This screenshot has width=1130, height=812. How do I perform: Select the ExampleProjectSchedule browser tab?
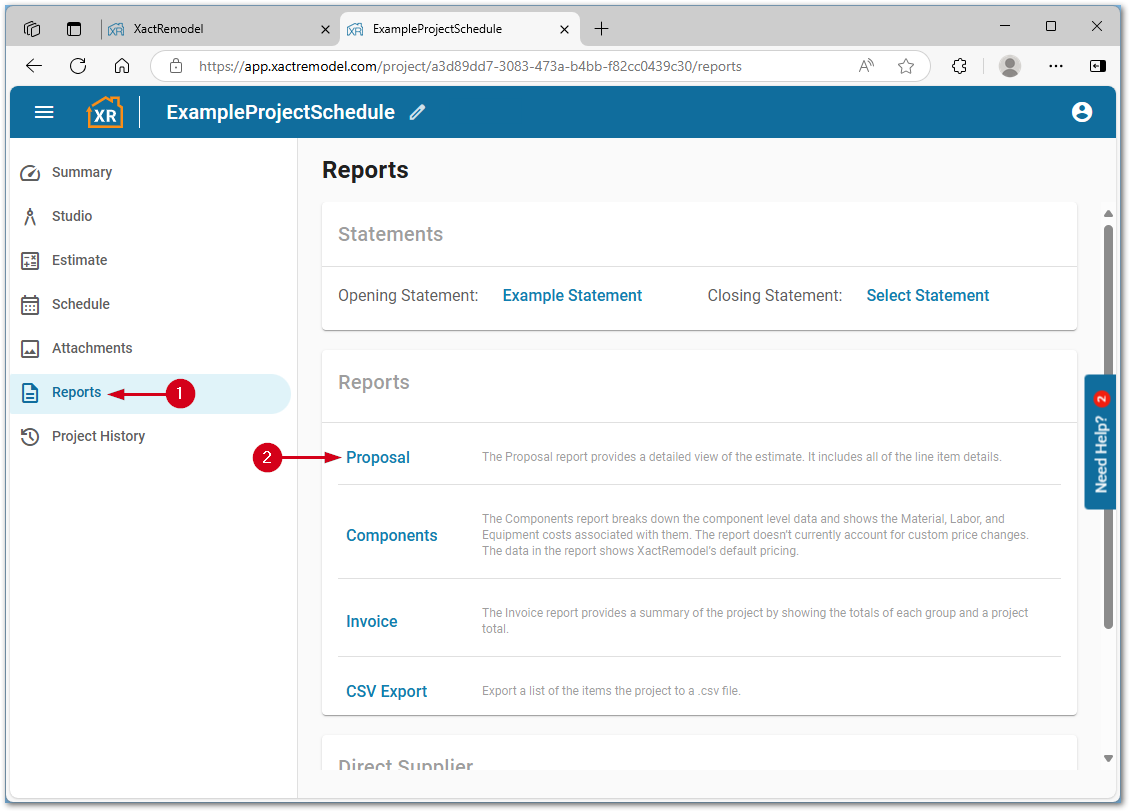click(x=459, y=29)
